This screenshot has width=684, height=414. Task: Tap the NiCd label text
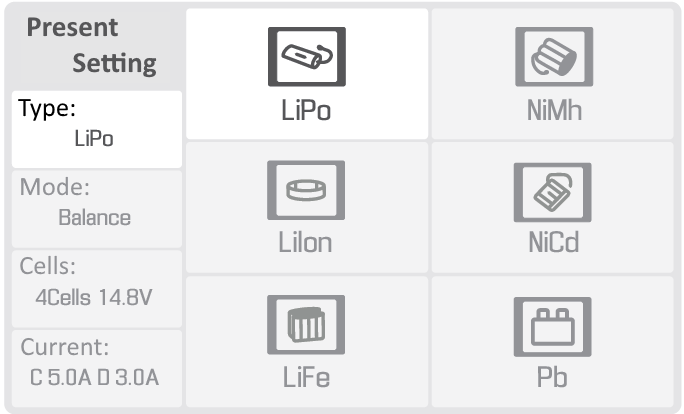(554, 242)
